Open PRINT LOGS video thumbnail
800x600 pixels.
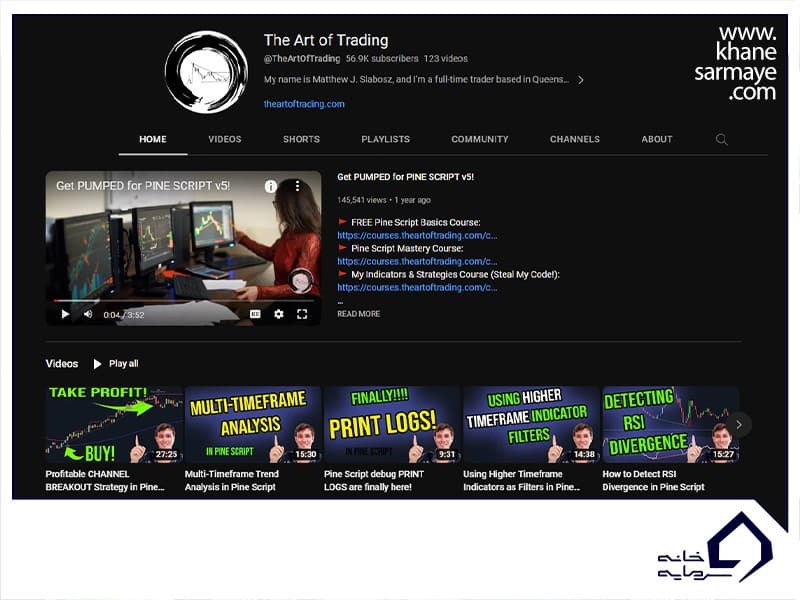(x=392, y=424)
